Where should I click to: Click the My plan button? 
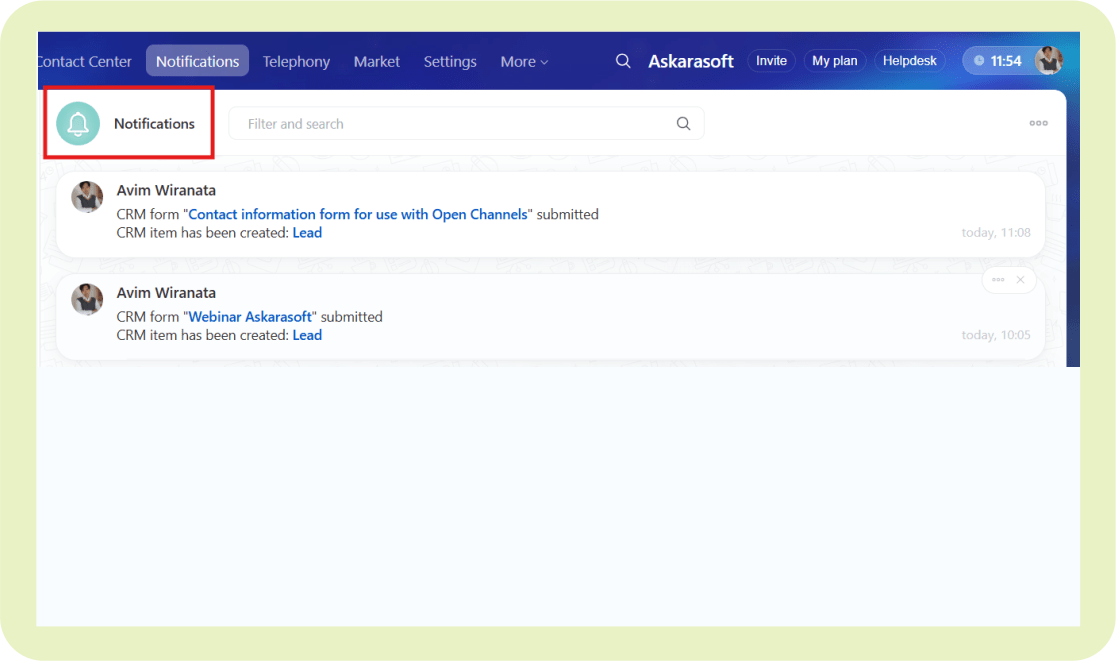tap(834, 61)
